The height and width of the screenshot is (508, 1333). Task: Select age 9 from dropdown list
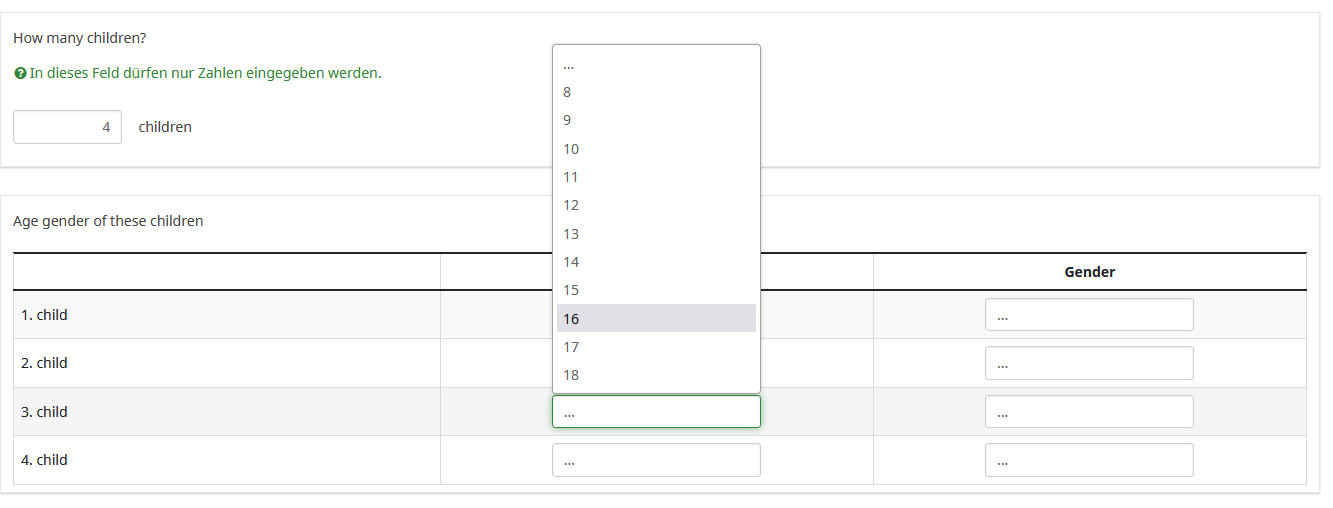656,120
